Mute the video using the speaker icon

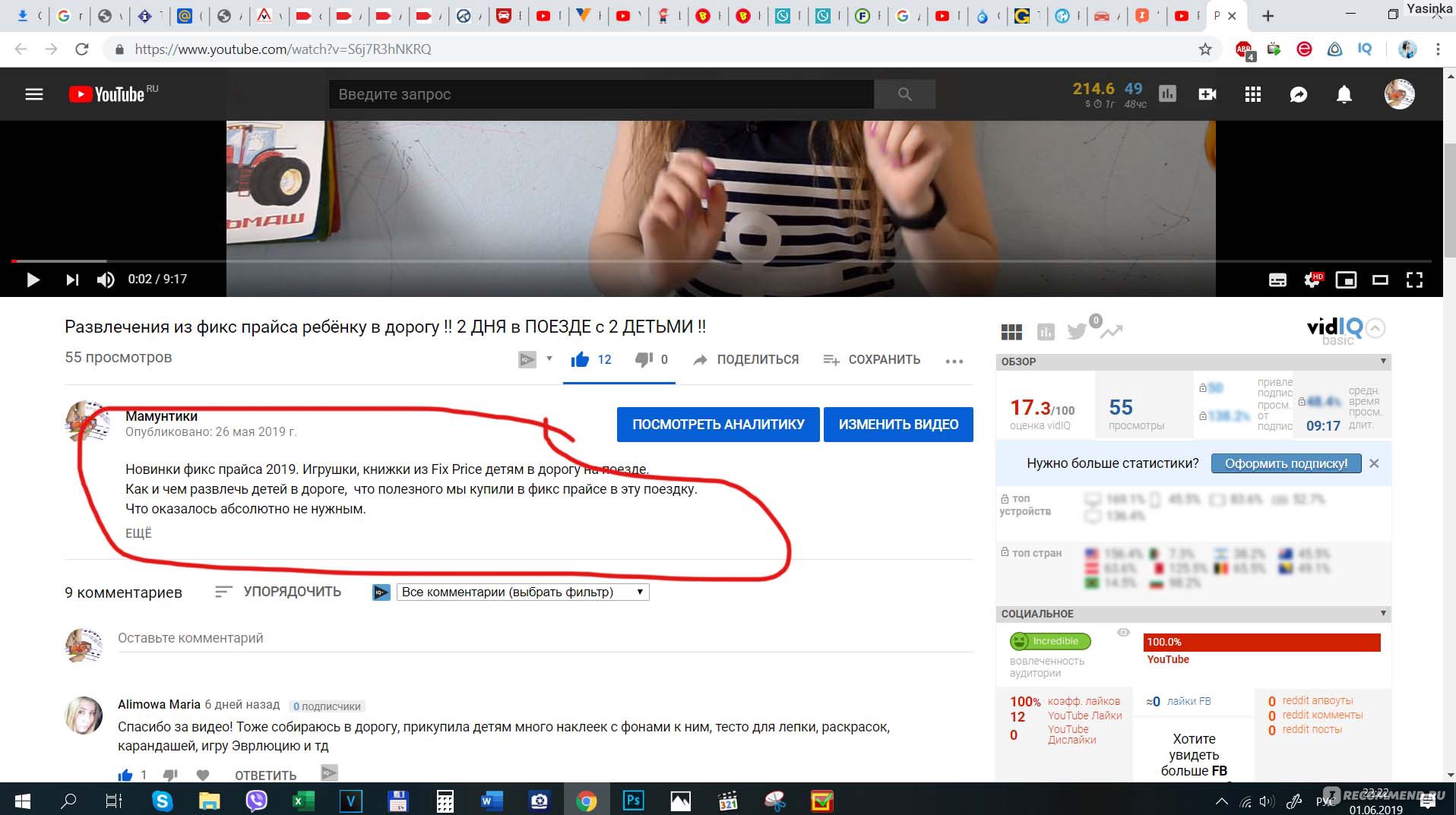coord(106,280)
